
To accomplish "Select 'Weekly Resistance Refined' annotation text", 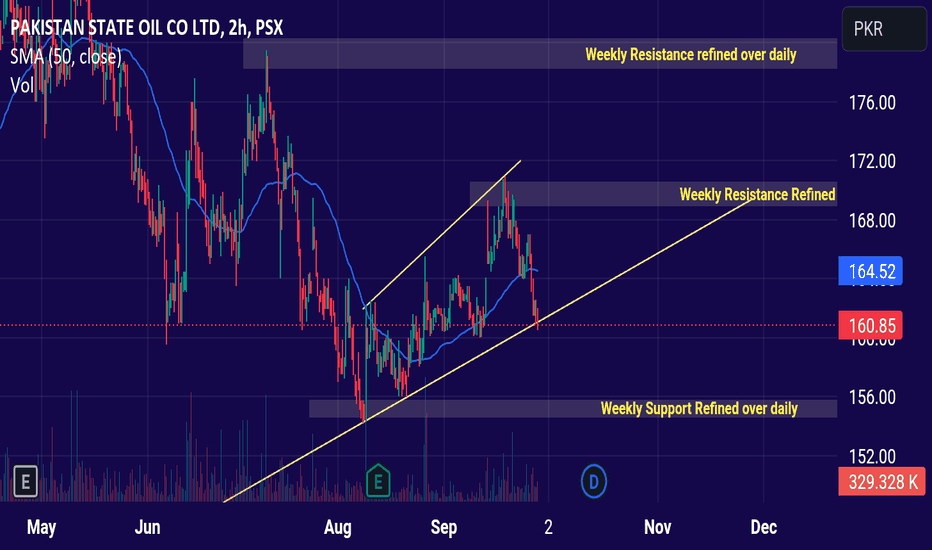I will (757, 194).
